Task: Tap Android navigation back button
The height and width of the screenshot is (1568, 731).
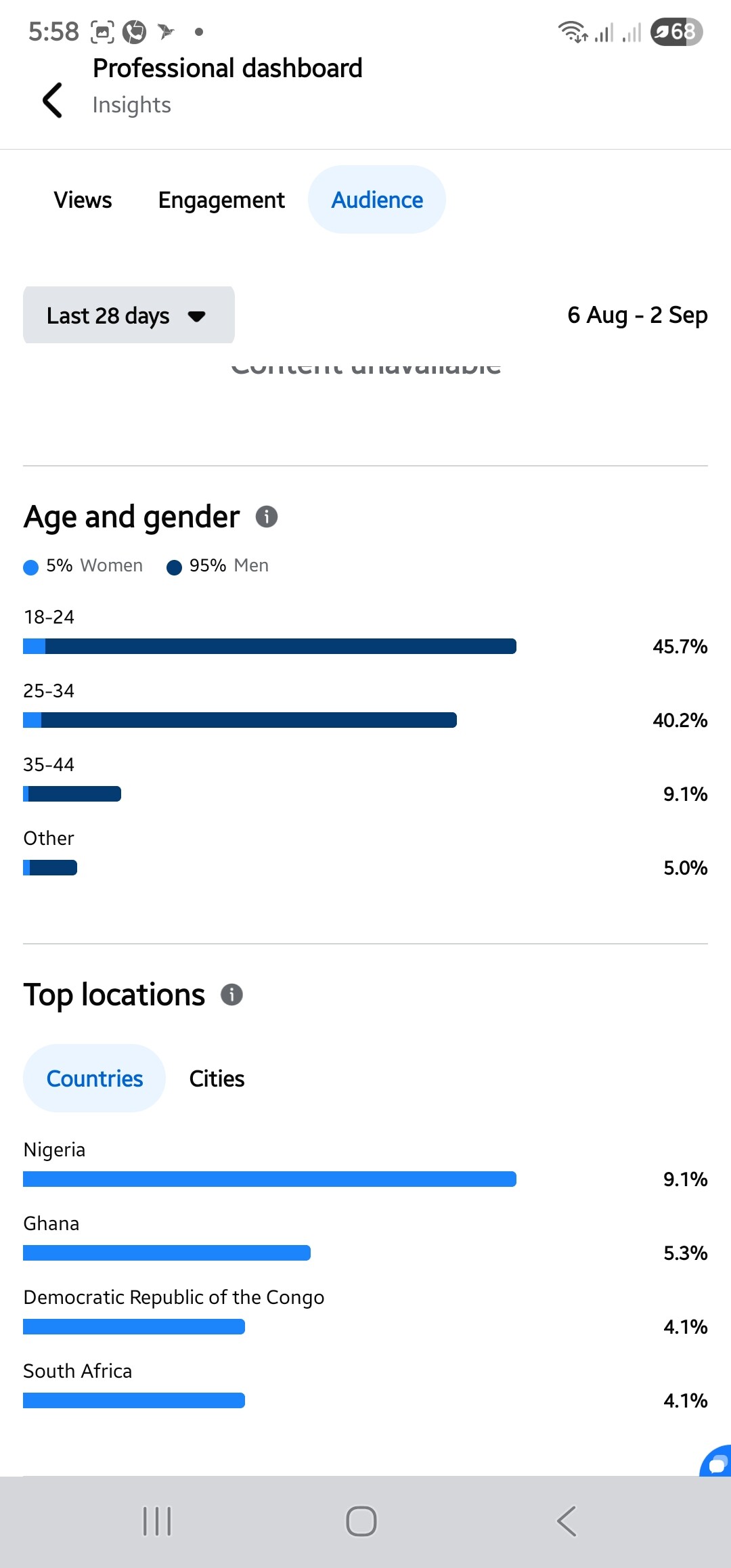Action: [x=567, y=1521]
